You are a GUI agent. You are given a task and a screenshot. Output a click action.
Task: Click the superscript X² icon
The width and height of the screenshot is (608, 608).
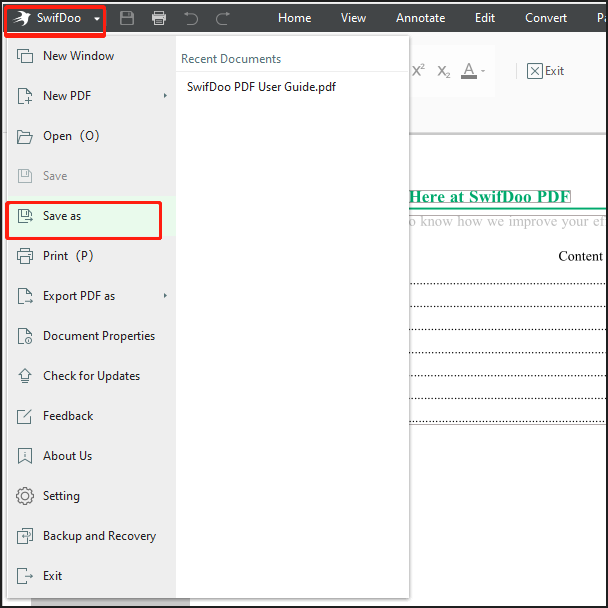(418, 71)
